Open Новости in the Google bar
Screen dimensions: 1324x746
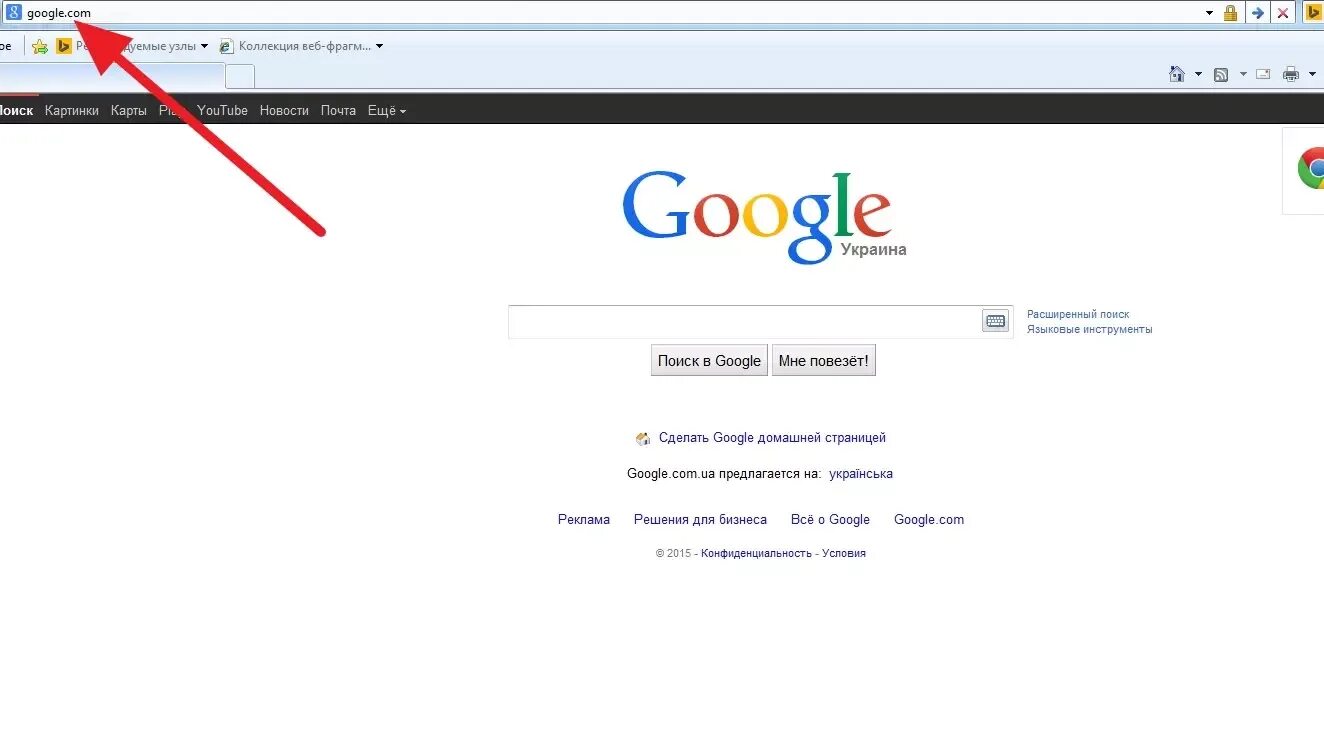pyautogui.click(x=284, y=111)
